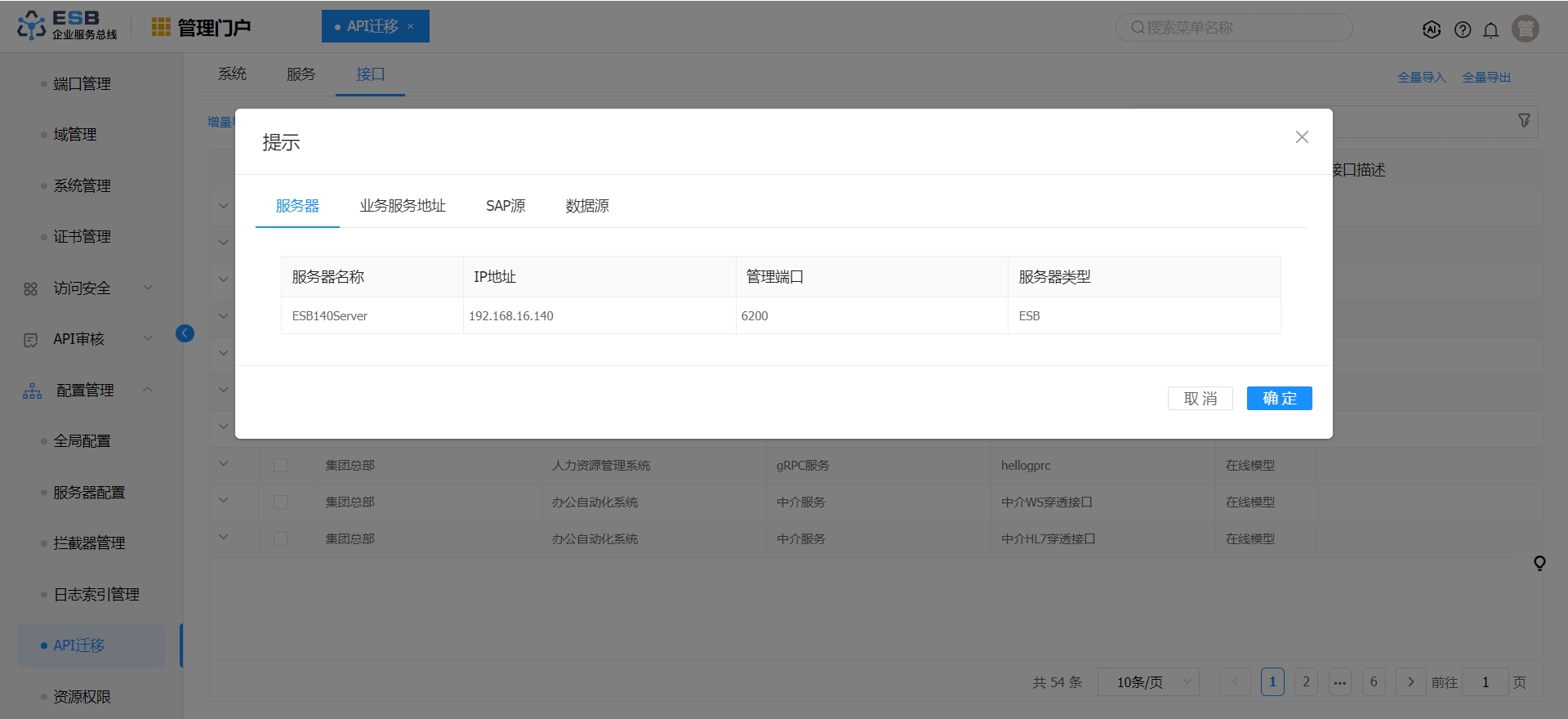Click the user avatar icon

1525,29
